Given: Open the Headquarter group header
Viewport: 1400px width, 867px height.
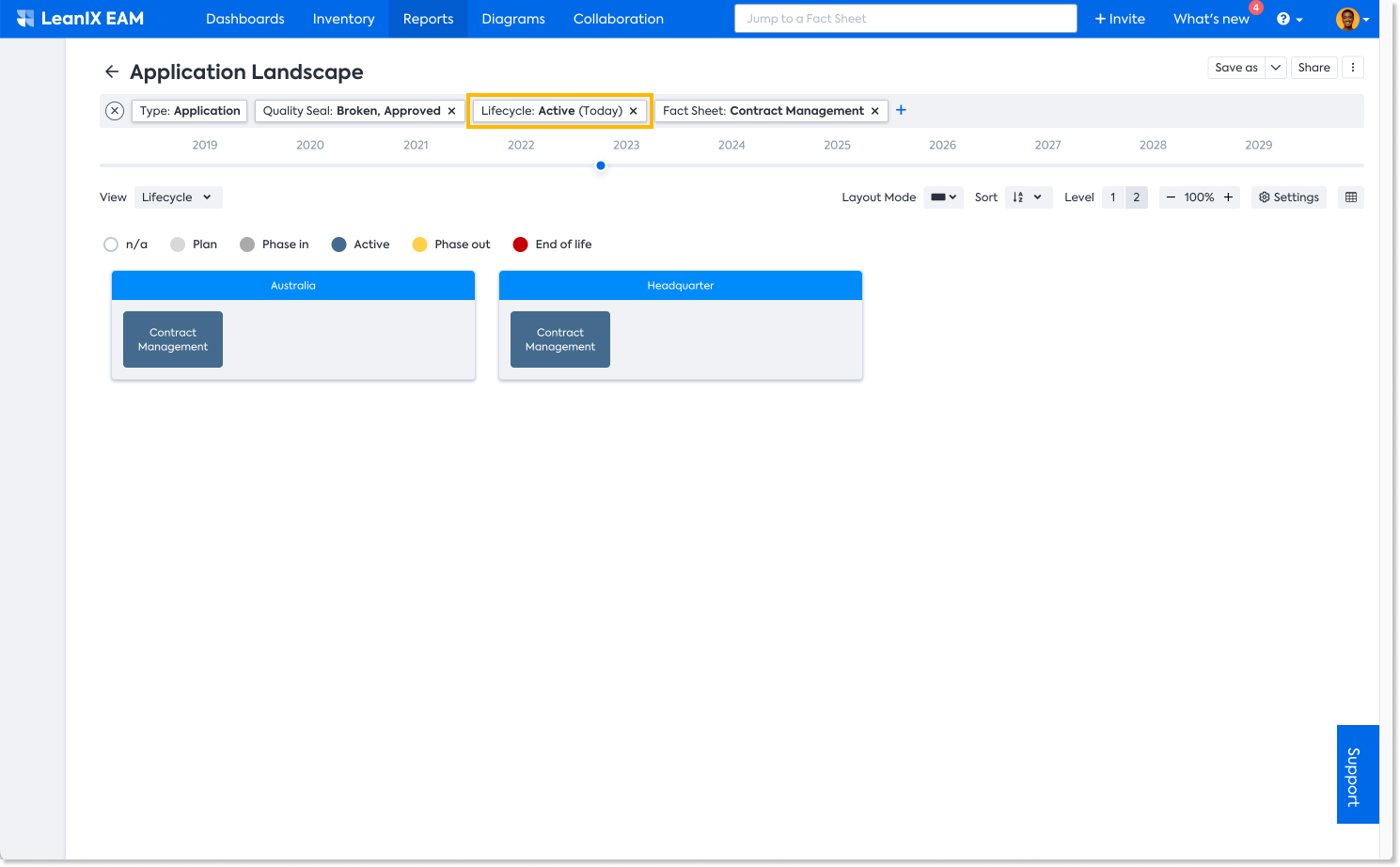Looking at the screenshot, I should pyautogui.click(x=681, y=286).
